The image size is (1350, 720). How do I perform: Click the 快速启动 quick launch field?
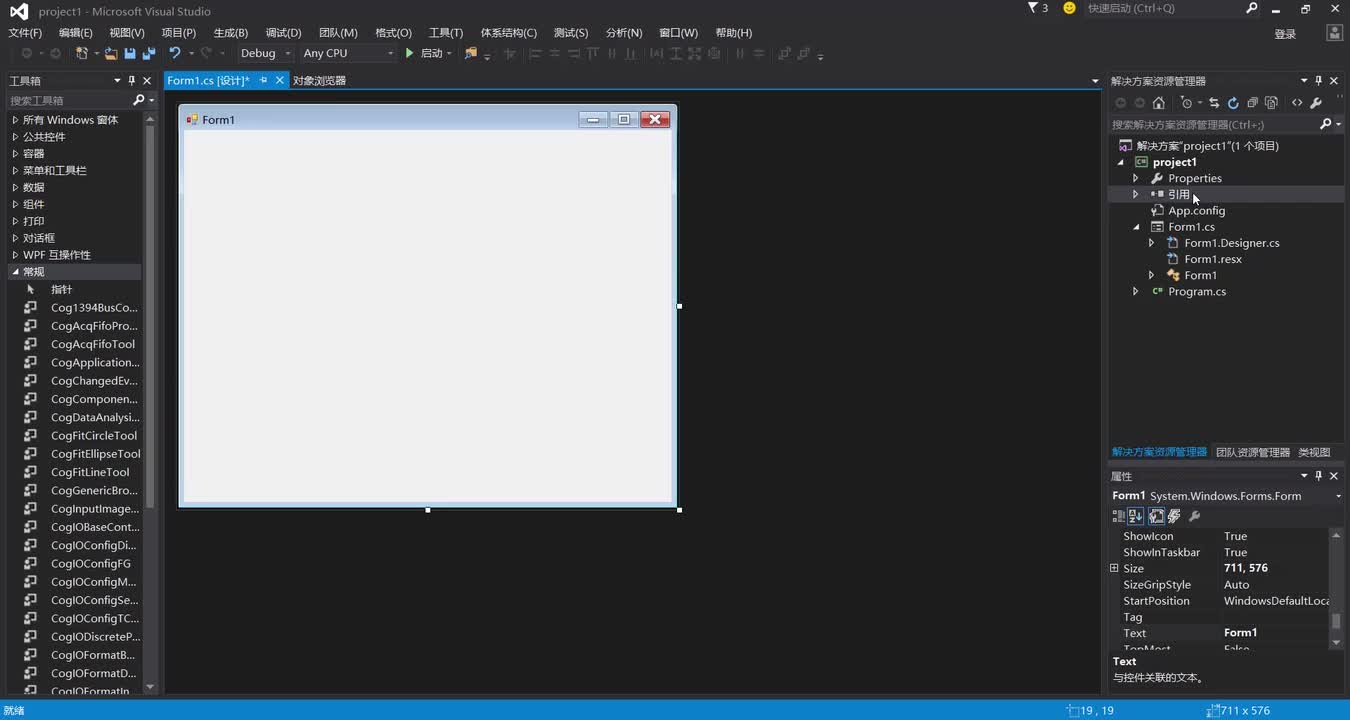tap(1163, 8)
